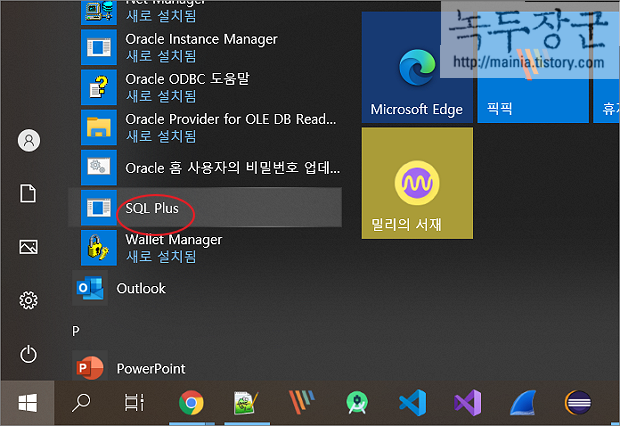
Task: Jump to letter P section header
Action: (x=76, y=331)
